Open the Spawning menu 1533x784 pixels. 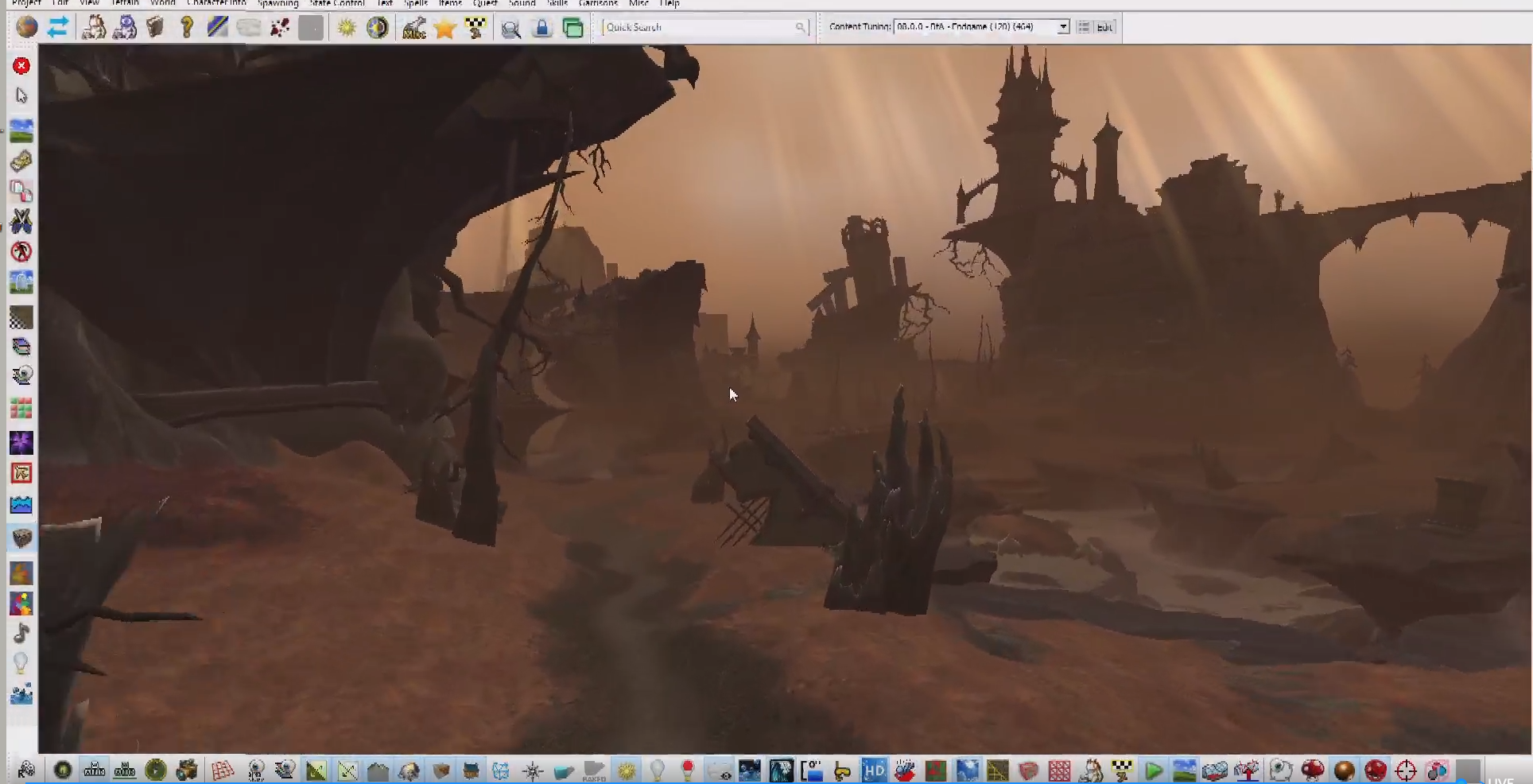277,3
